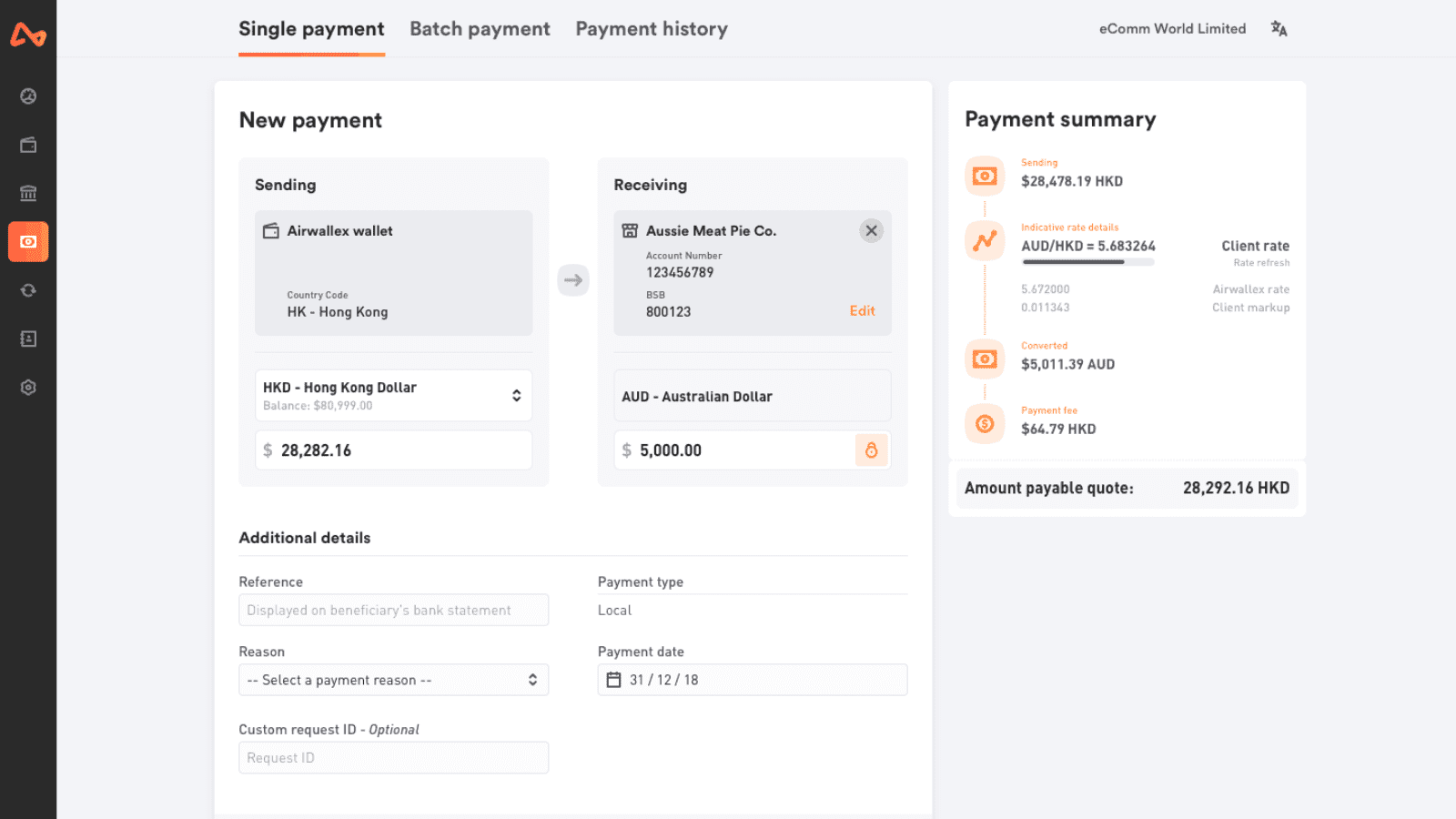Image resolution: width=1456 pixels, height=819 pixels.
Task: Click eComm World Limited account name
Action: click(1172, 29)
